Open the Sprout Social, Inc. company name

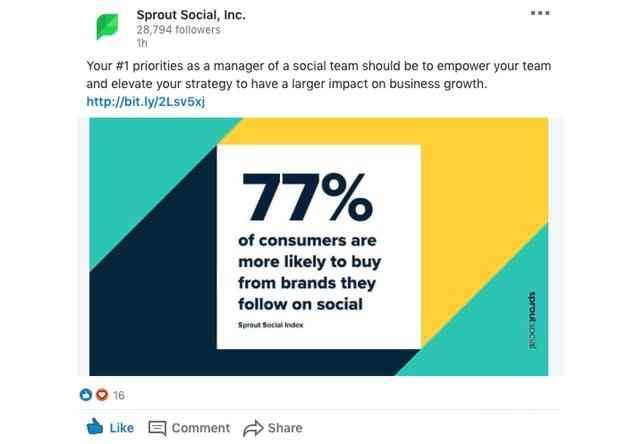pyautogui.click(x=191, y=15)
